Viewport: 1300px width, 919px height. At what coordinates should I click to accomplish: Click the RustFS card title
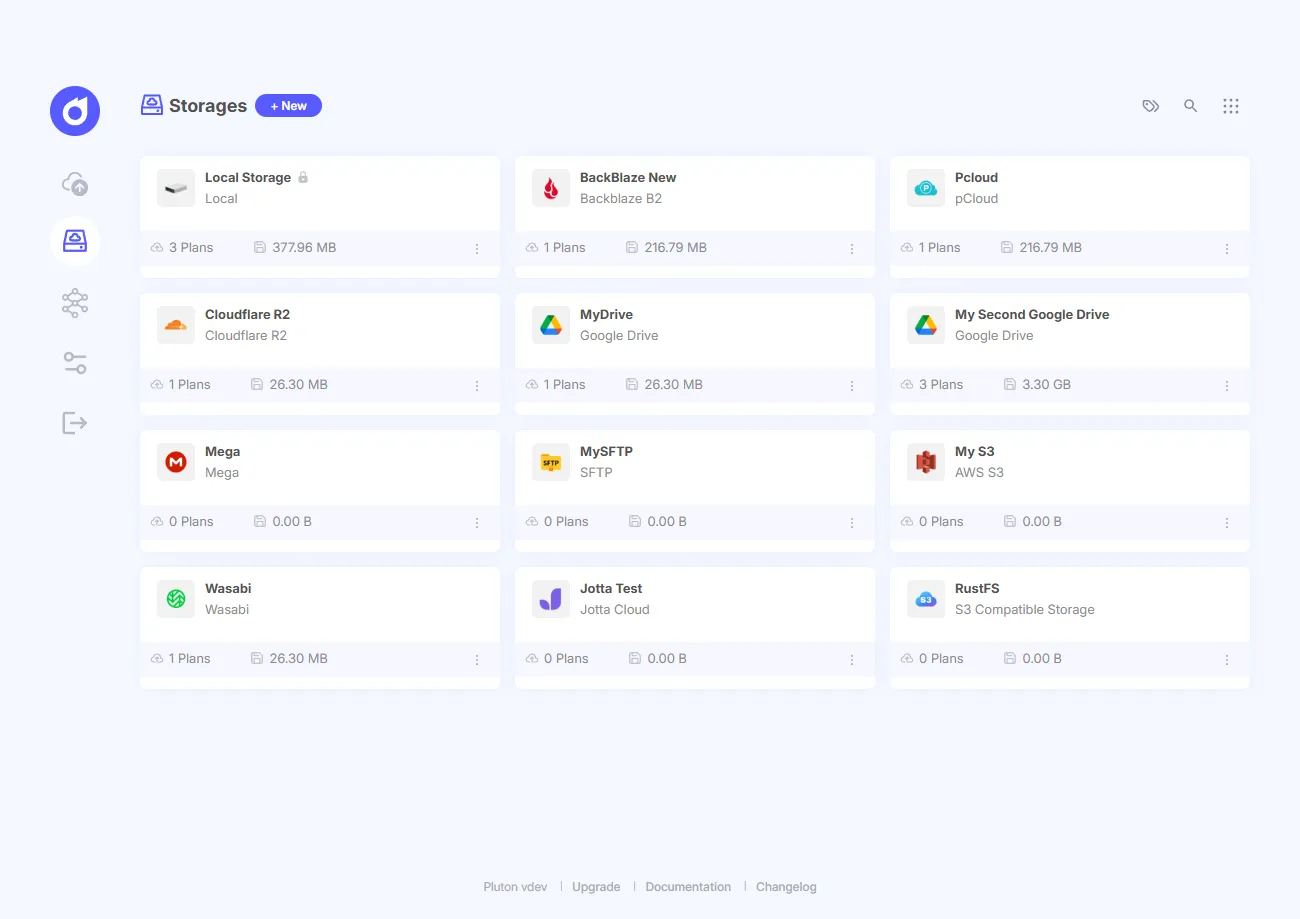pyautogui.click(x=977, y=588)
